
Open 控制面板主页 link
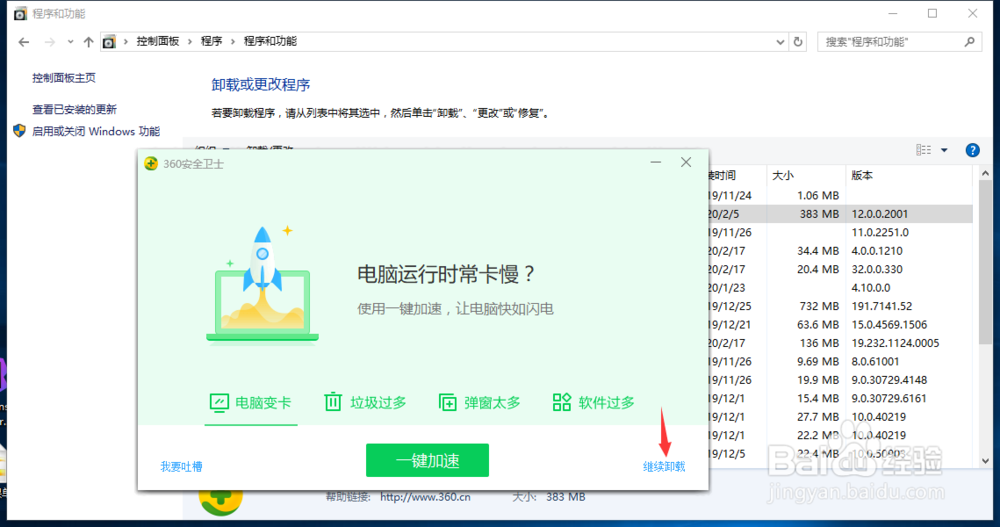click(64, 78)
